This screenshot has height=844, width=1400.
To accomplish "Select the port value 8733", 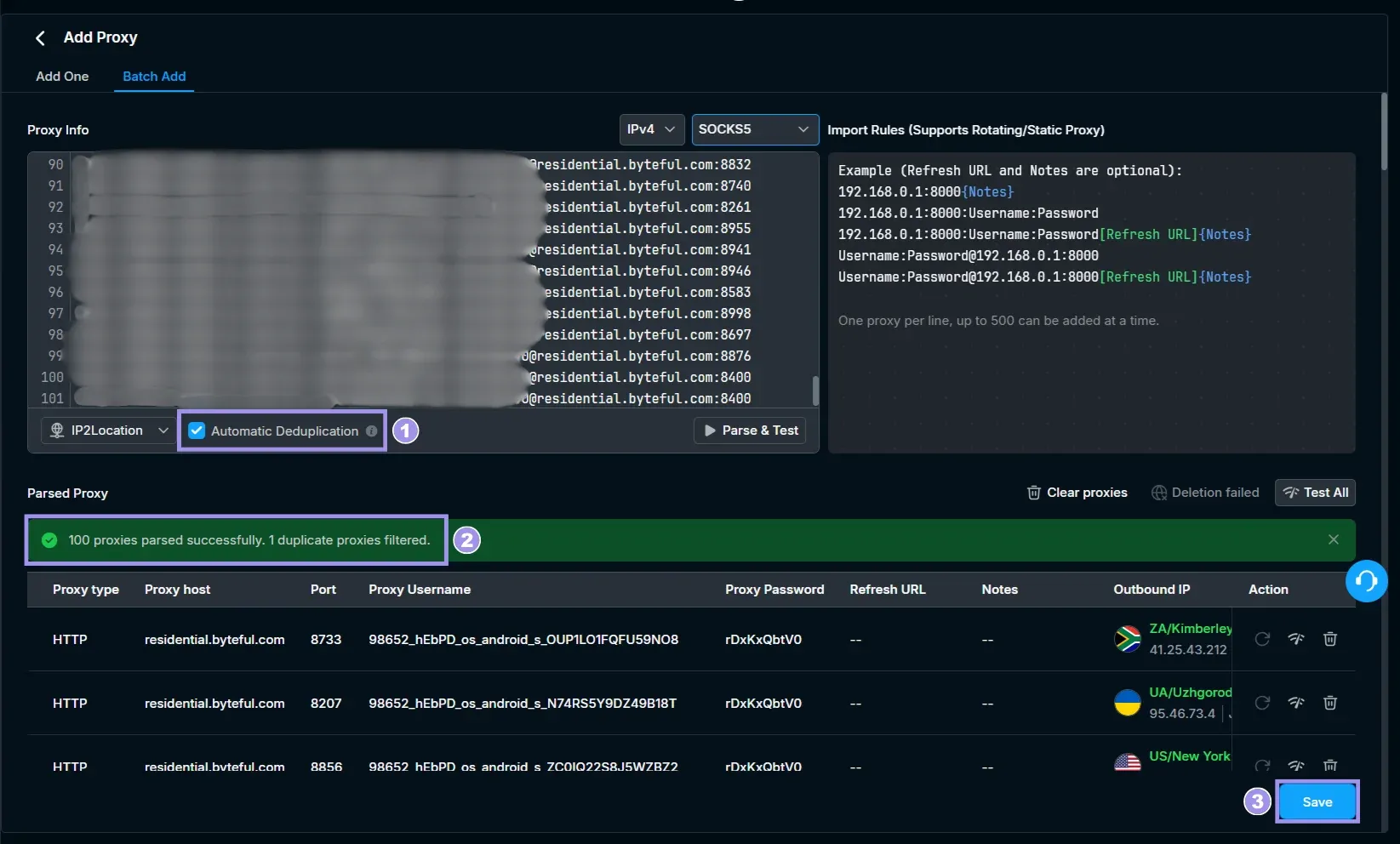I will (x=326, y=640).
